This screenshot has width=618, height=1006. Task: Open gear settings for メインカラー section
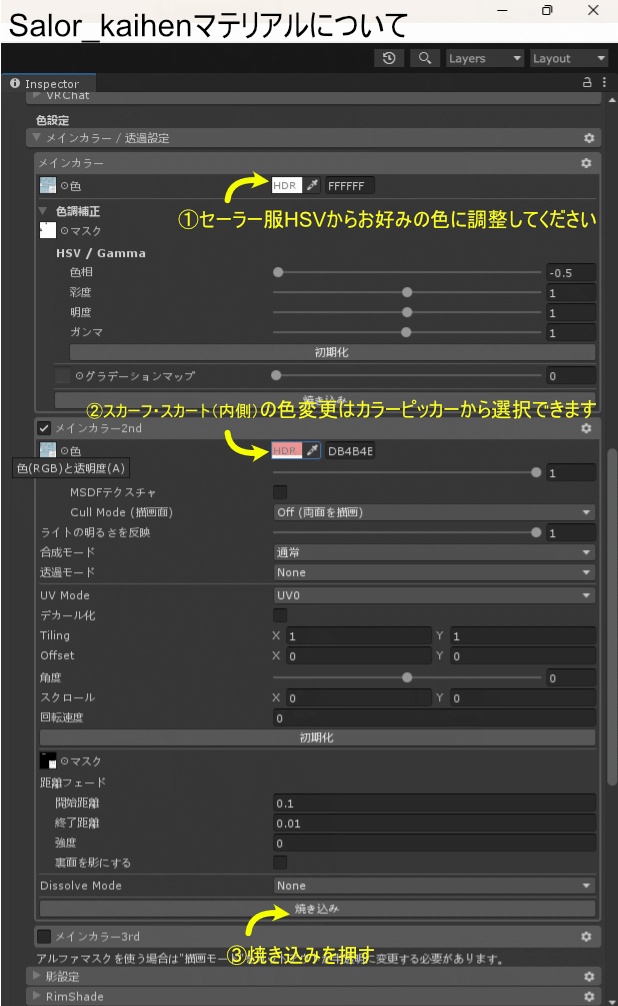tap(586, 163)
